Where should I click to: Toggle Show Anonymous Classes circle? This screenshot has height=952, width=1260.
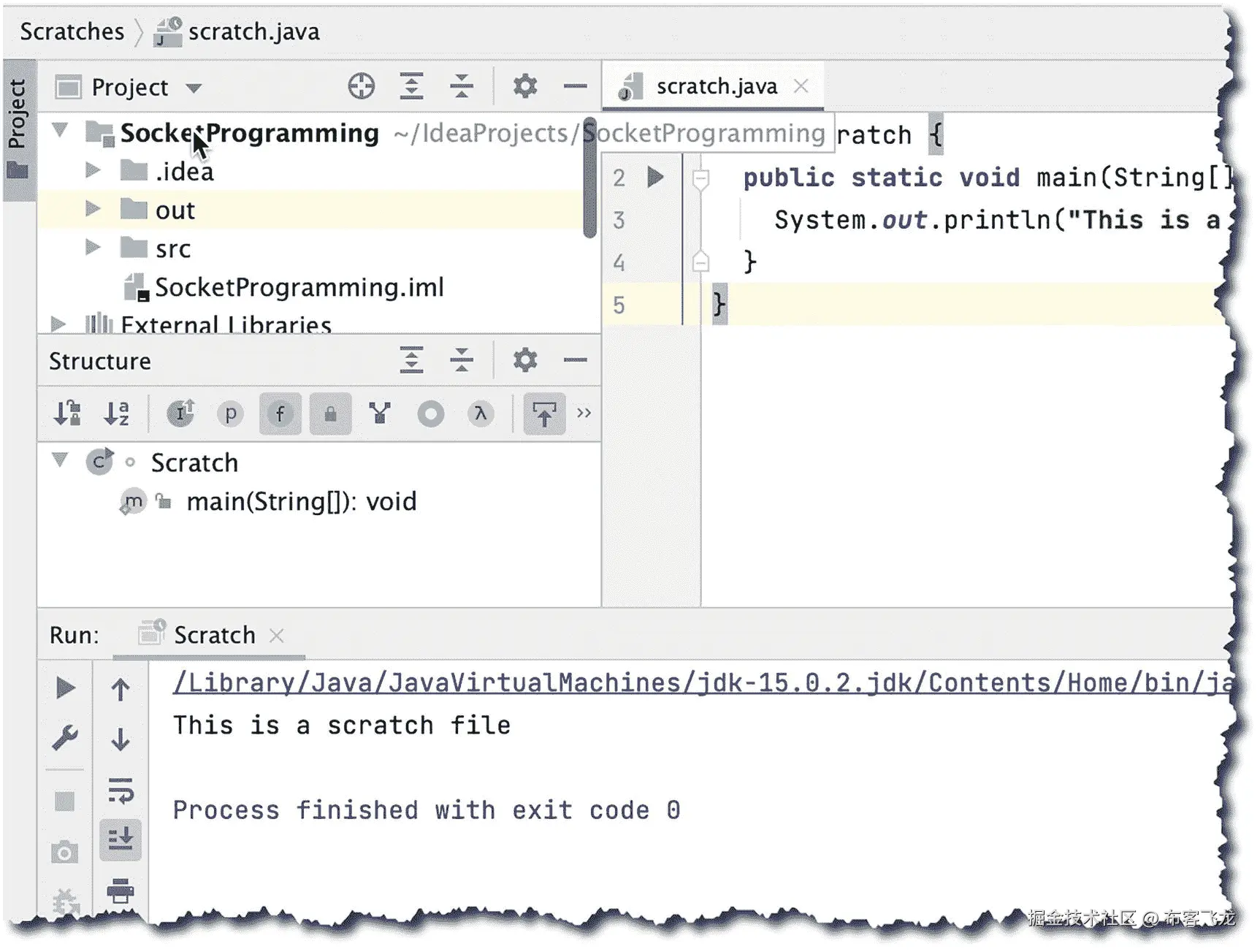click(x=431, y=414)
